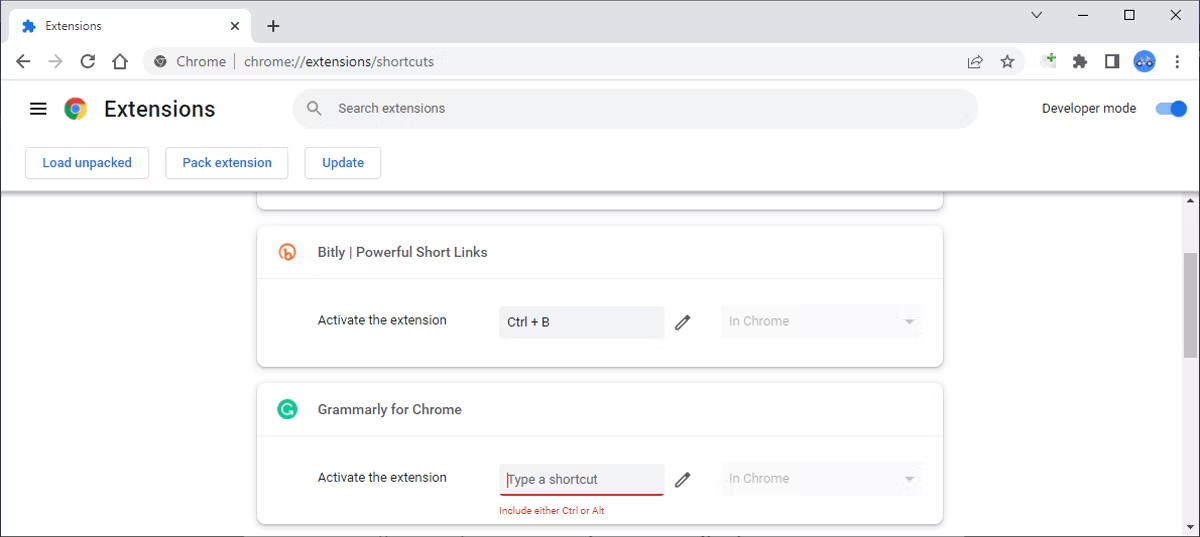Click the Extensions page title text

159,109
